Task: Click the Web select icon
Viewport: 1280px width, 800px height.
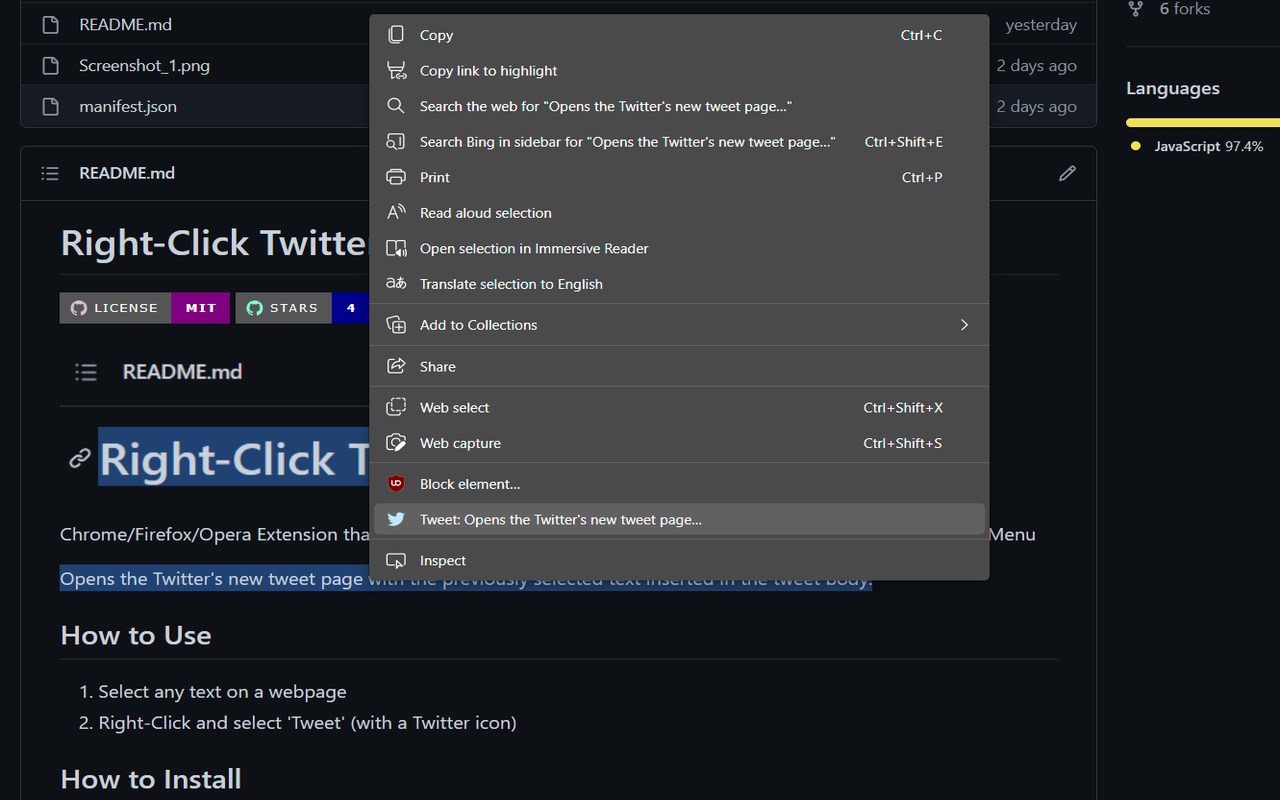Action: click(396, 407)
